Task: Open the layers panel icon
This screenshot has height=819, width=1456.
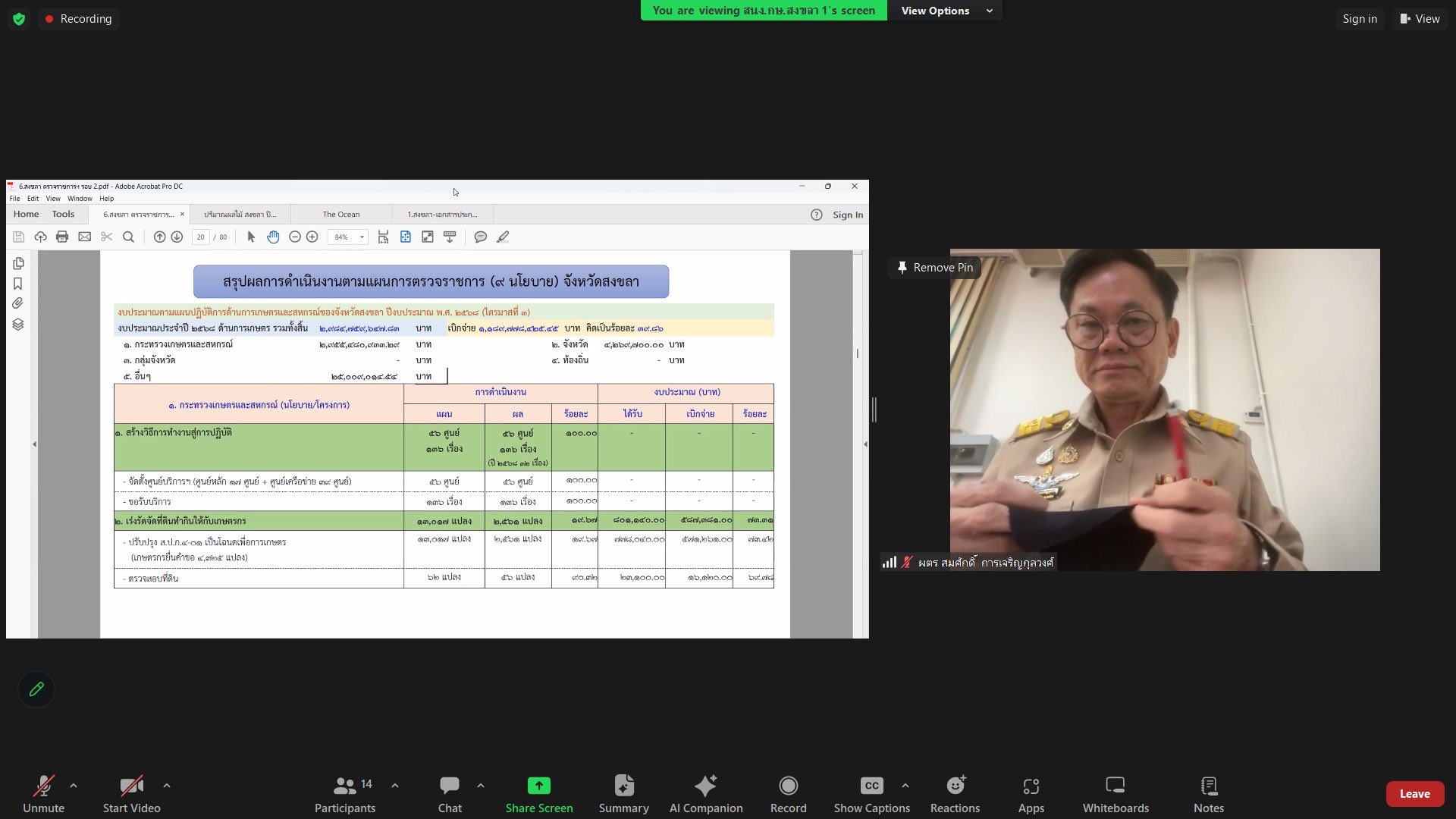Action: pos(18,325)
